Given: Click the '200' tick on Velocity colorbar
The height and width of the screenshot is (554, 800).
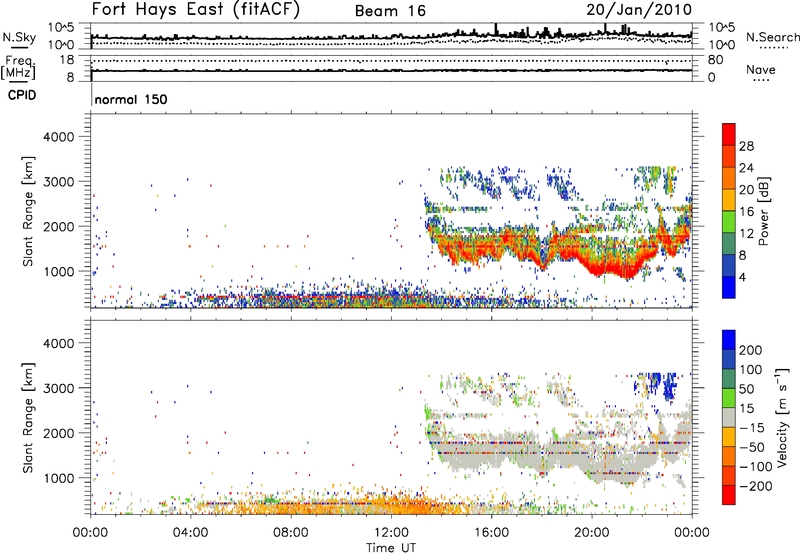Looking at the screenshot, I should [751, 350].
